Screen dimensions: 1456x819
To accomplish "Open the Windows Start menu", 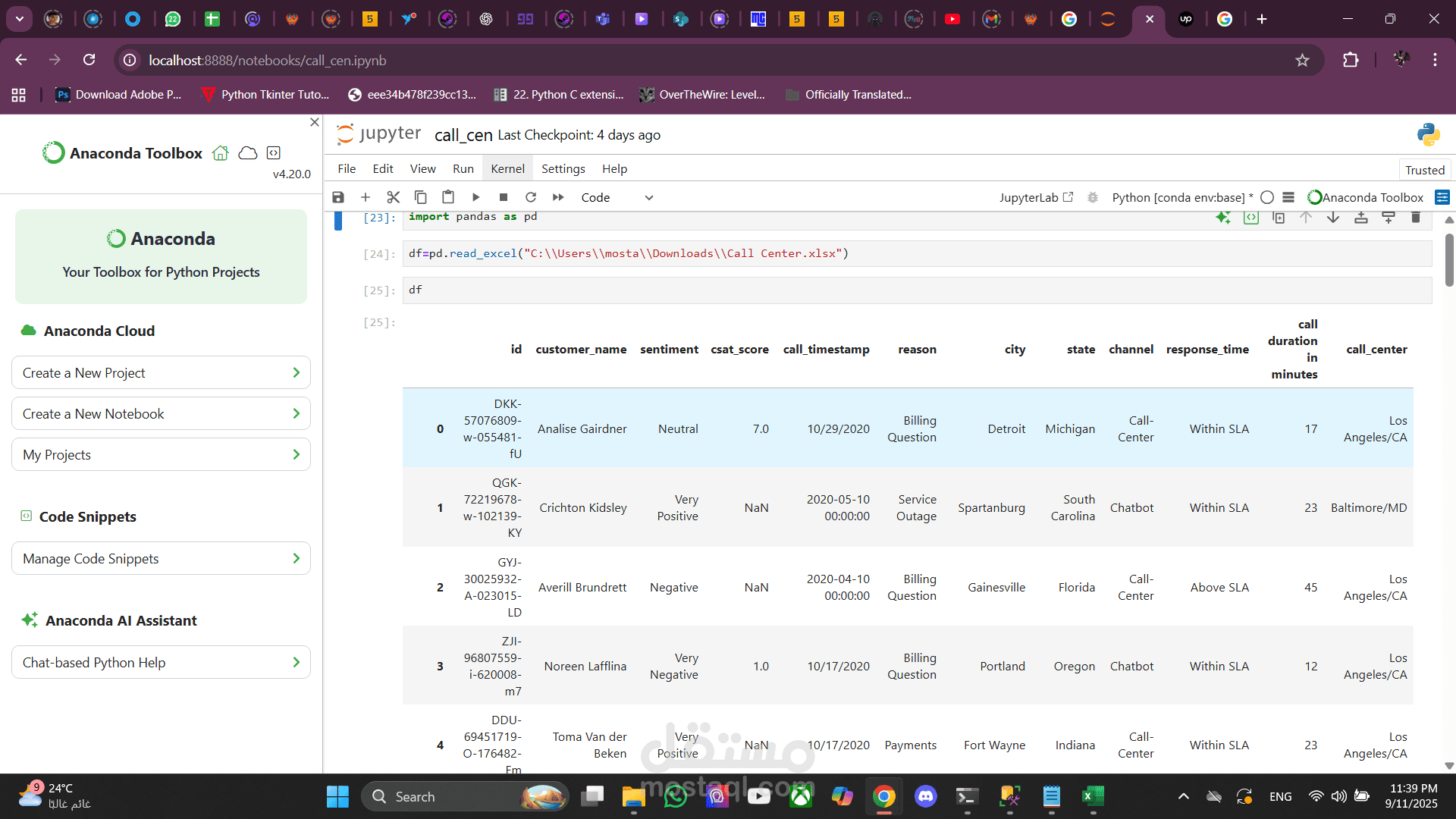I will 337,797.
